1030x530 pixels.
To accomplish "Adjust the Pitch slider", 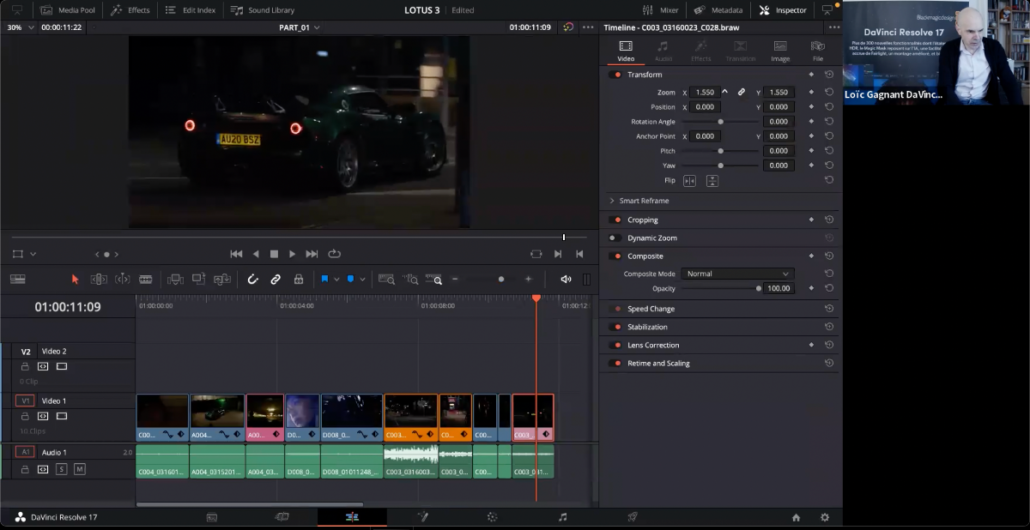I will (x=720, y=150).
